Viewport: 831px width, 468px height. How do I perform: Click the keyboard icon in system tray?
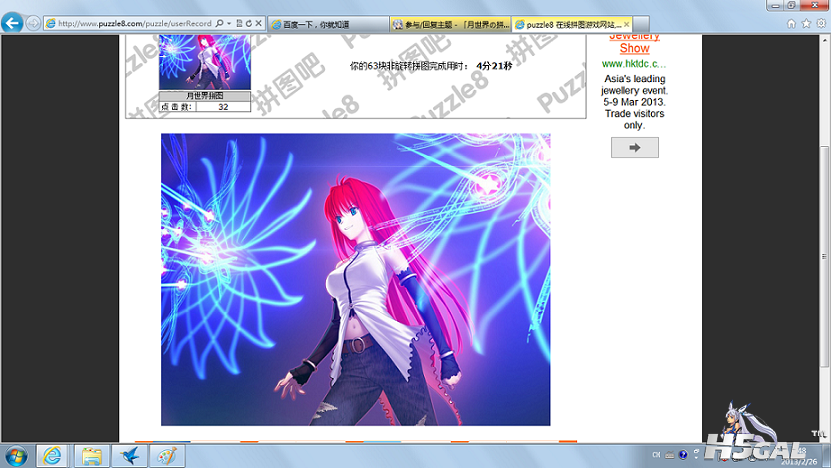[669, 455]
